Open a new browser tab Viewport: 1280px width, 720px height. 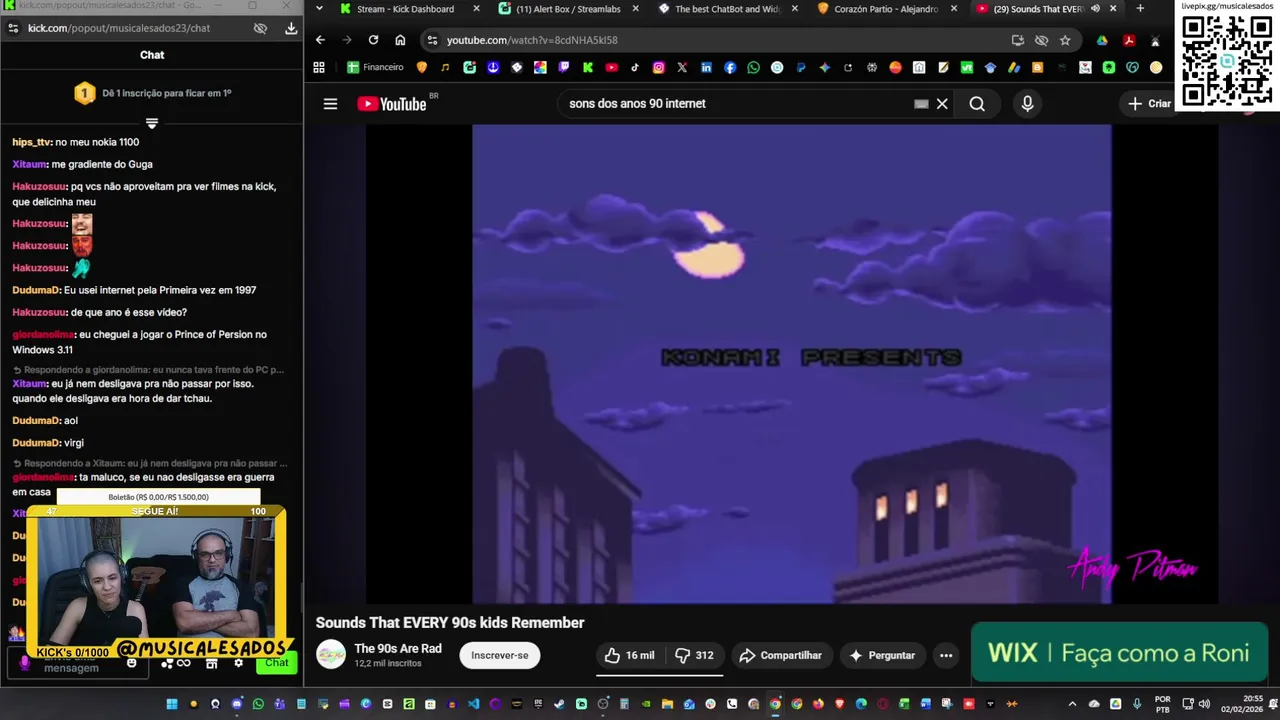coord(1140,9)
